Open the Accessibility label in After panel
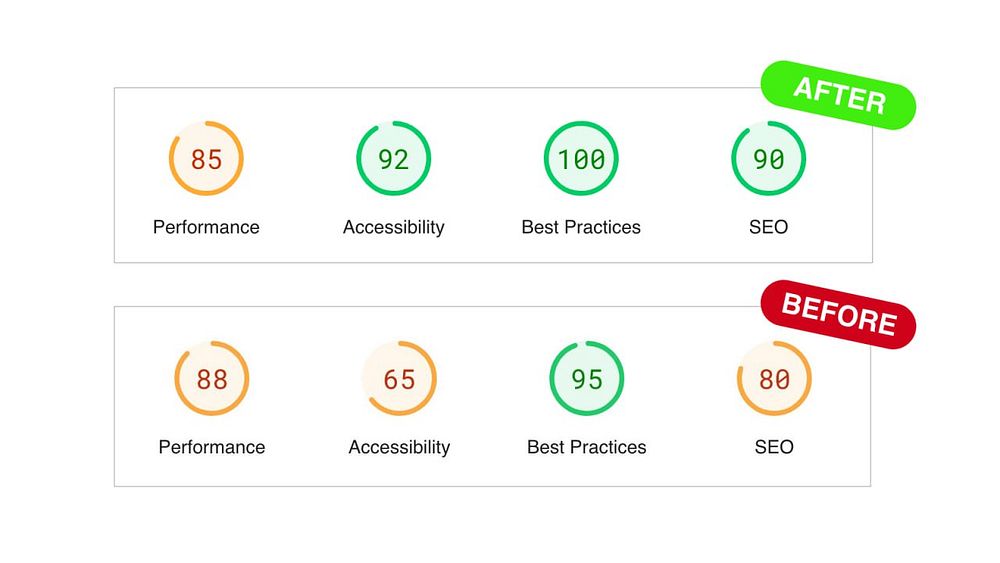Image resolution: width=1000 pixels, height=563 pixels. (x=393, y=227)
